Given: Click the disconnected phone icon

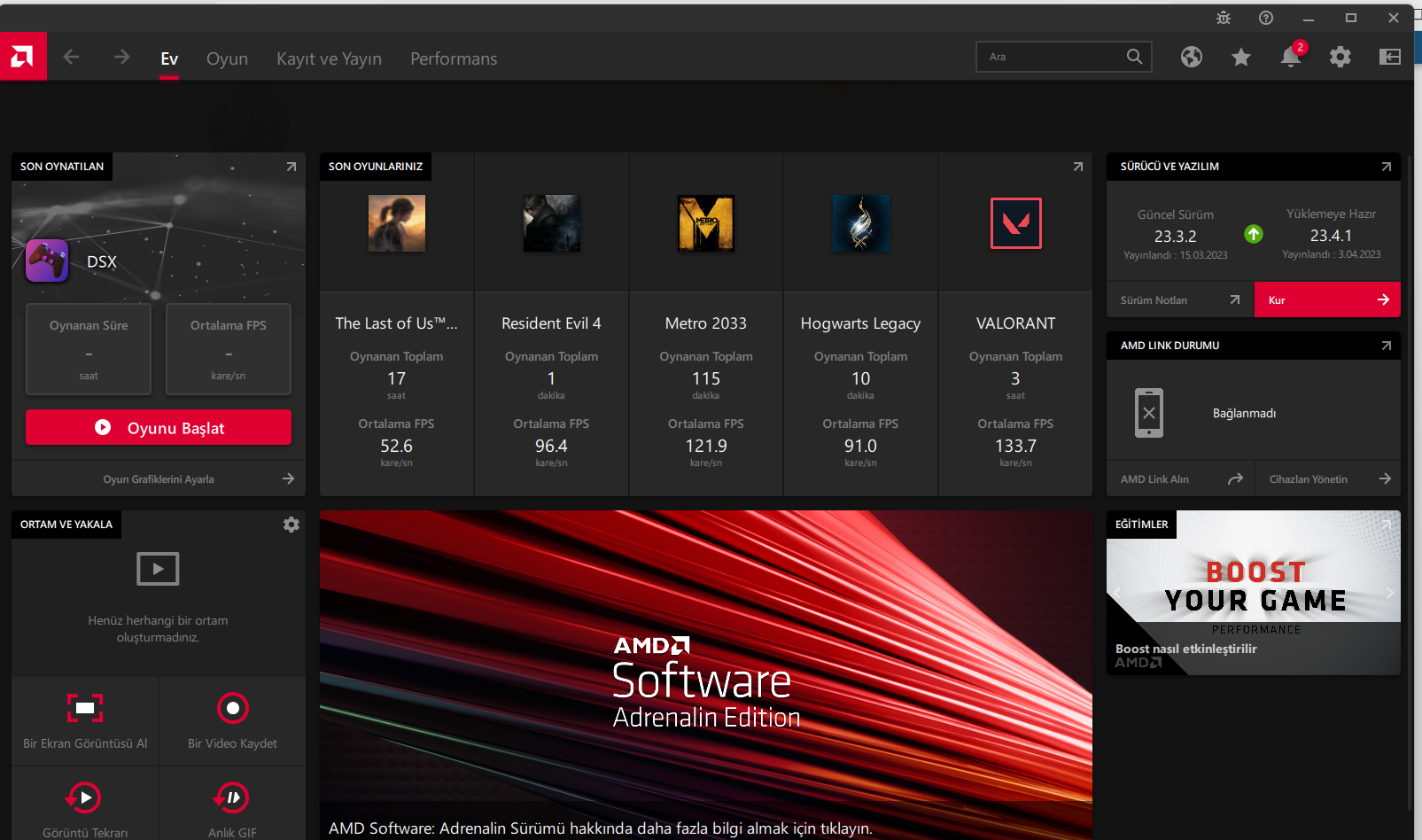Looking at the screenshot, I should pyautogui.click(x=1149, y=413).
